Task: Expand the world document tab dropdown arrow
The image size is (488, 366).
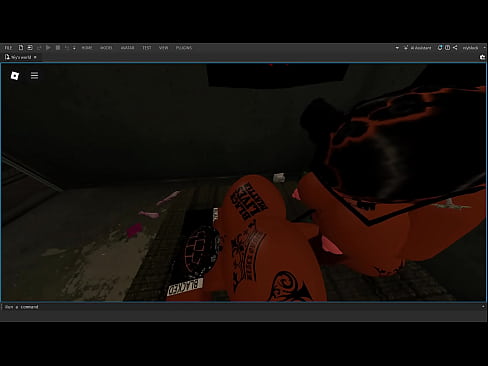Action: (35, 57)
